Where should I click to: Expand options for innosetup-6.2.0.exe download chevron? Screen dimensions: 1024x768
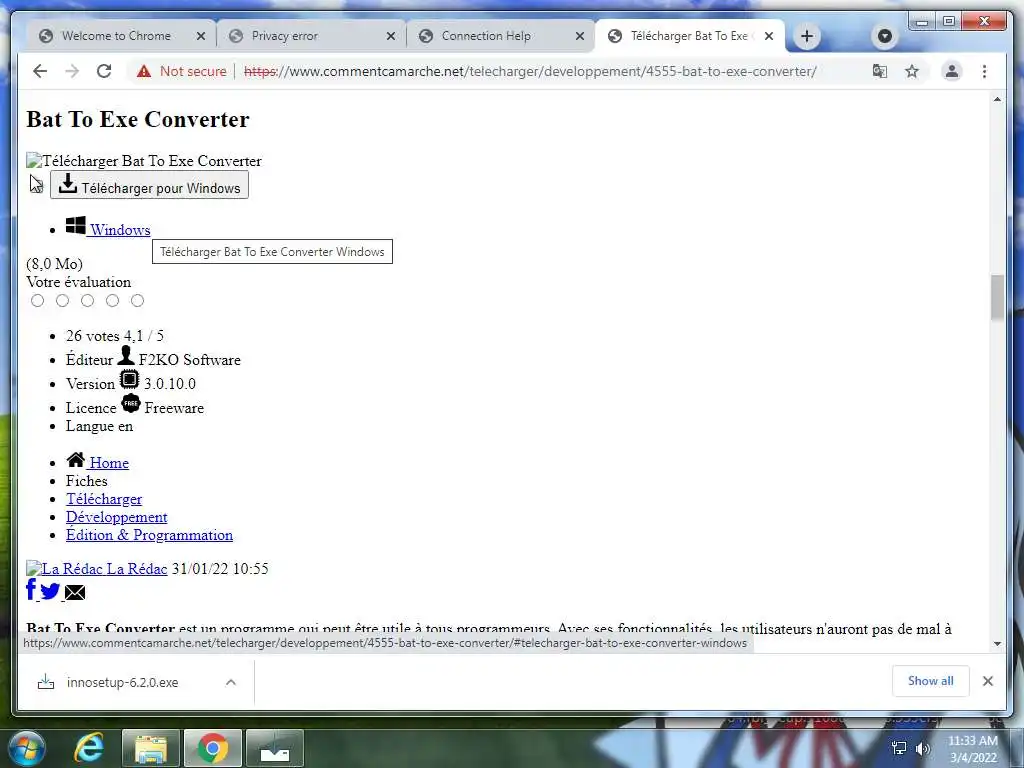pyautogui.click(x=231, y=682)
